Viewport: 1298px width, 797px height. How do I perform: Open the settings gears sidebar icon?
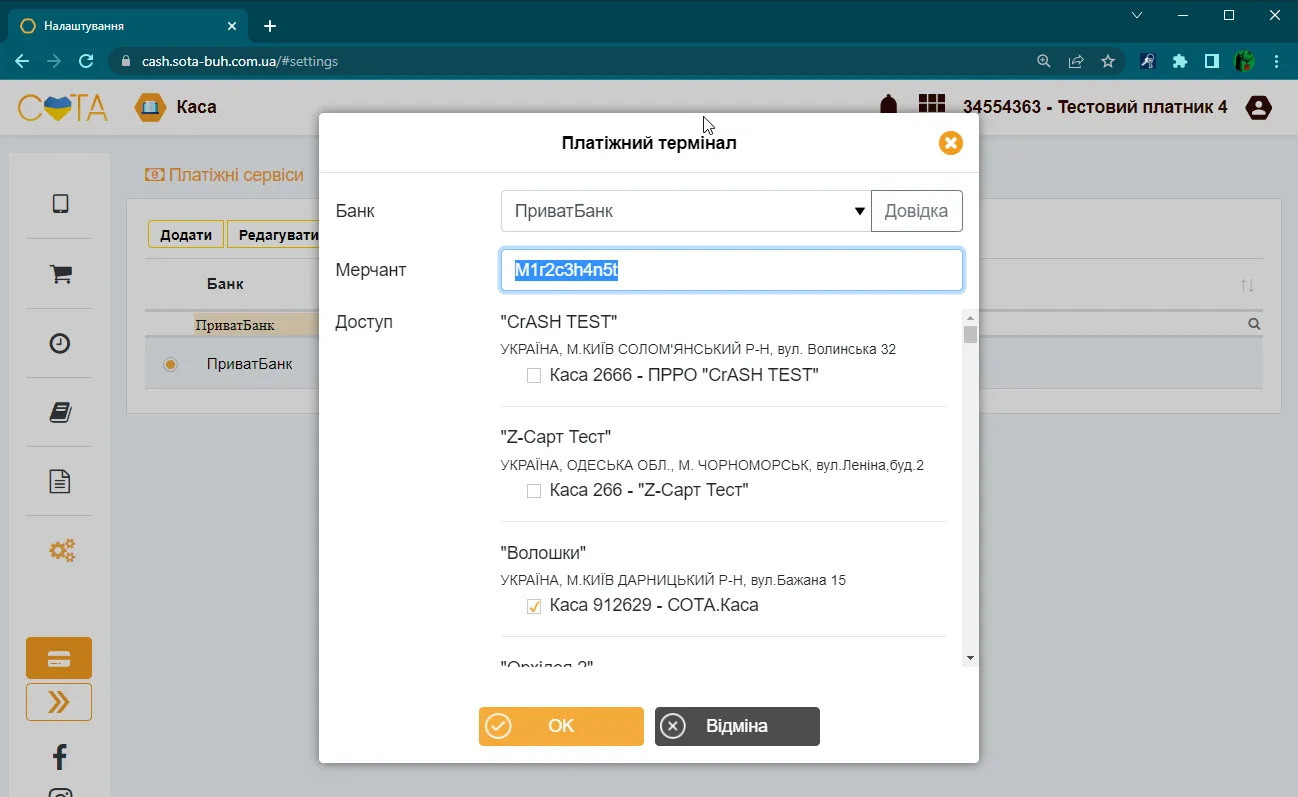click(x=62, y=550)
